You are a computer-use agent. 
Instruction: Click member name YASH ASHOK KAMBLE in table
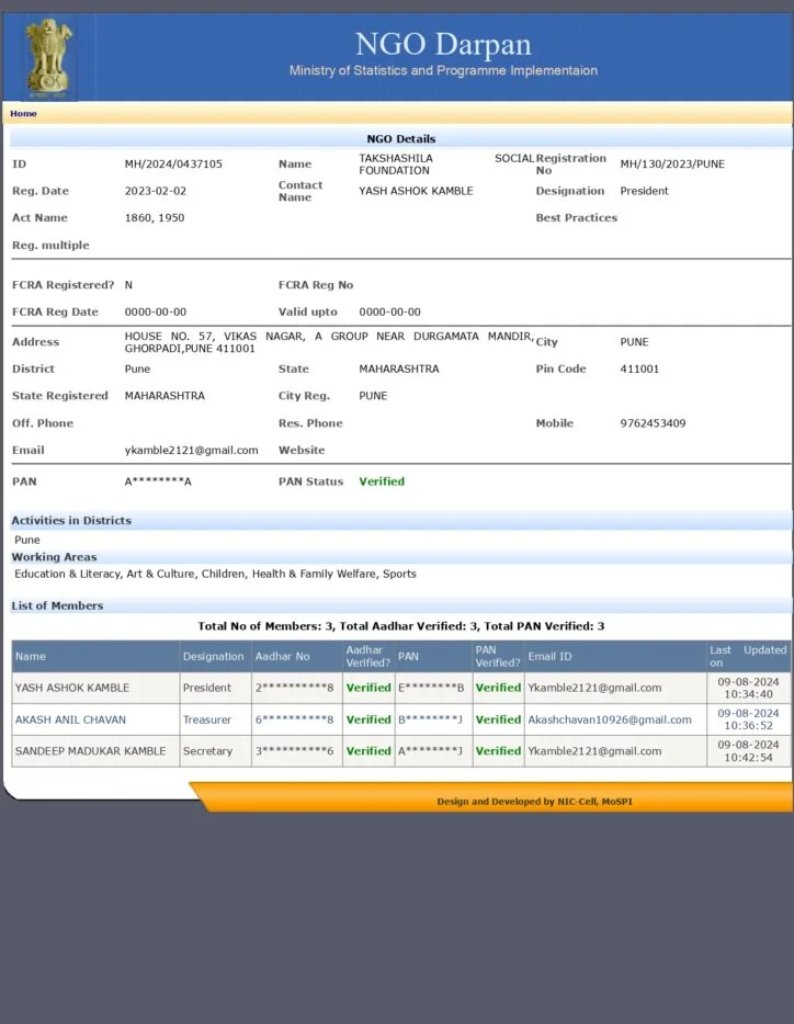(72, 688)
